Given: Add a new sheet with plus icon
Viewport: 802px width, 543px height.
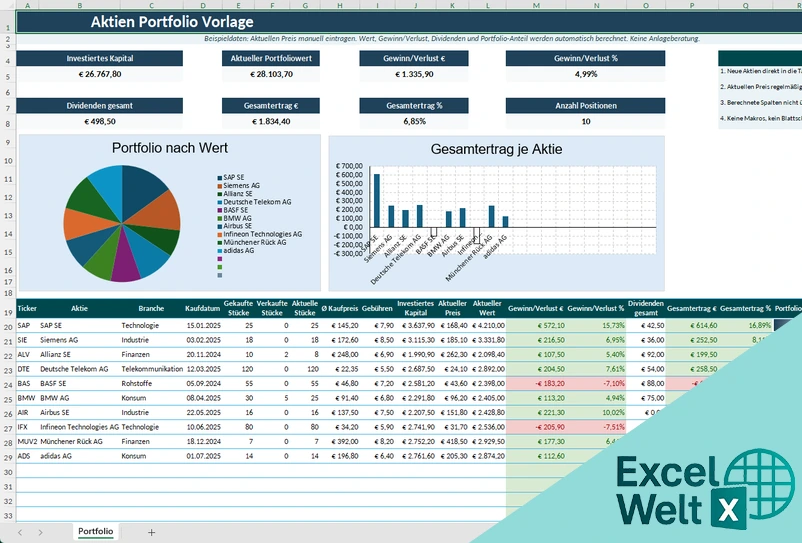Looking at the screenshot, I should tap(151, 532).
